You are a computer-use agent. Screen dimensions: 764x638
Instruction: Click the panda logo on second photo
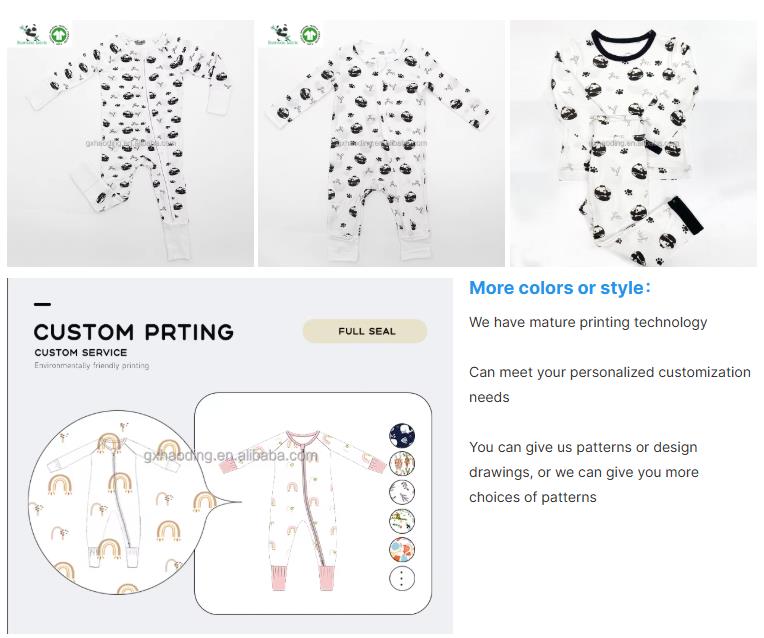coord(278,33)
